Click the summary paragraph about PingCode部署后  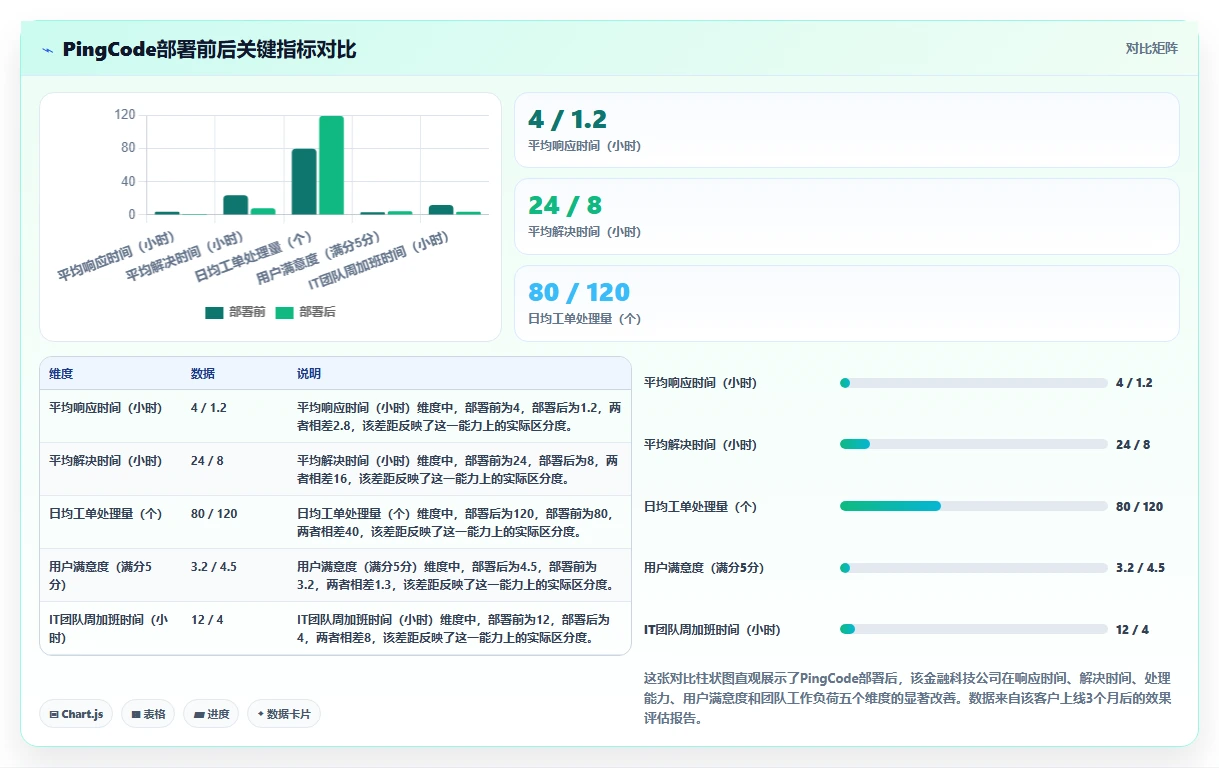click(x=908, y=698)
